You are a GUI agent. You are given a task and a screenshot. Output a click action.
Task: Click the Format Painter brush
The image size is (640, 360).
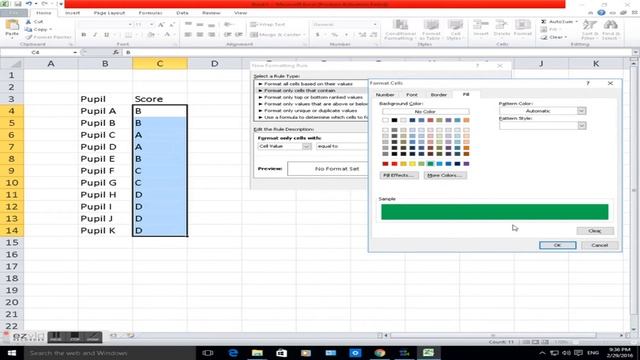(48, 37)
